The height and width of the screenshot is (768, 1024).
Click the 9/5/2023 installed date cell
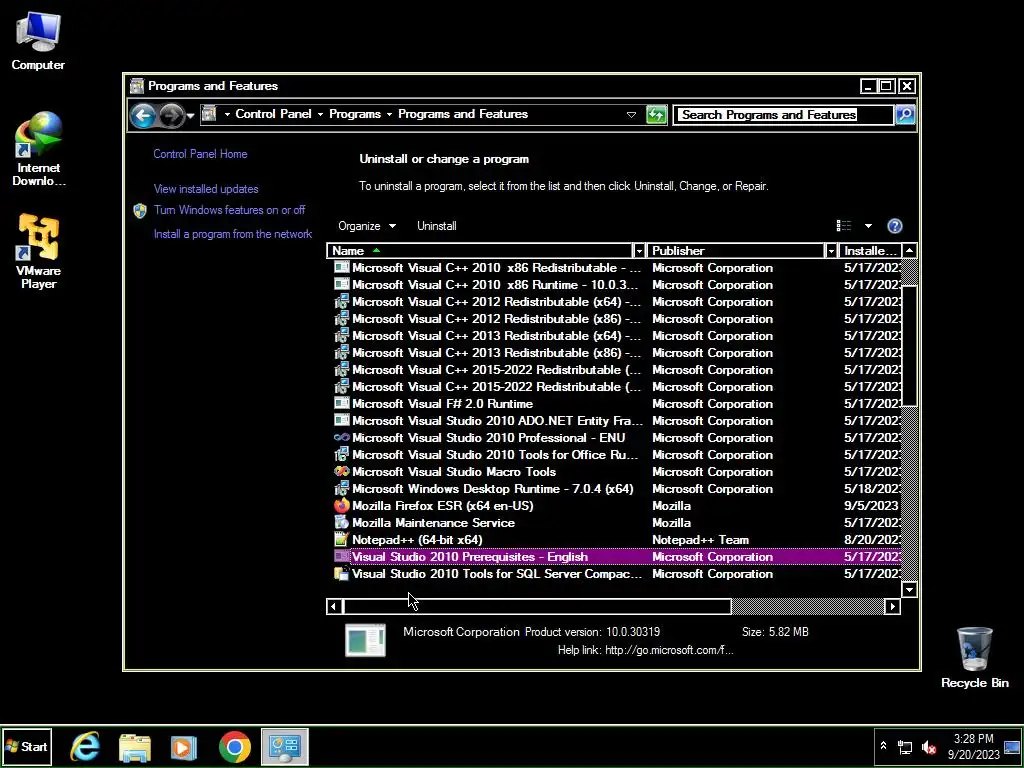871,505
